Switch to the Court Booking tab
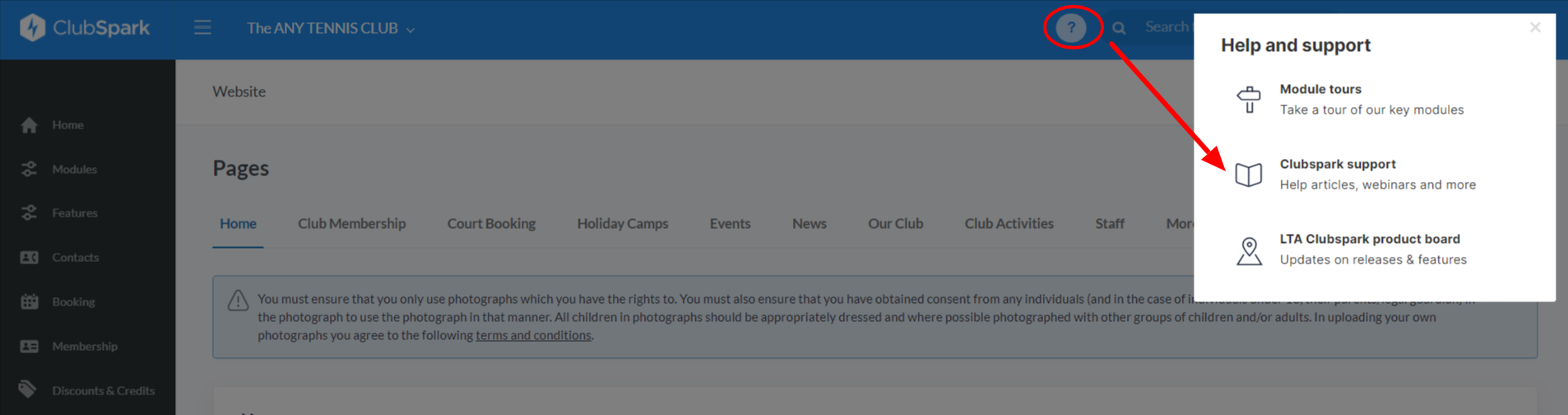The width and height of the screenshot is (1568, 415). (x=491, y=224)
